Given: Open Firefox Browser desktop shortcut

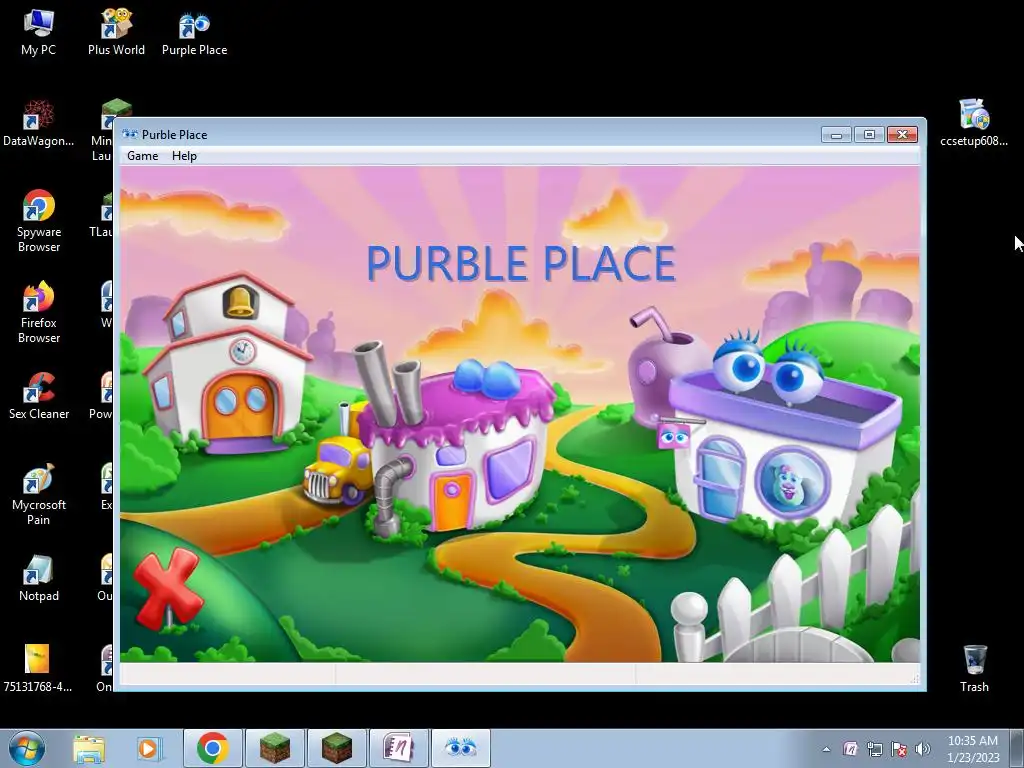Looking at the screenshot, I should [x=39, y=312].
